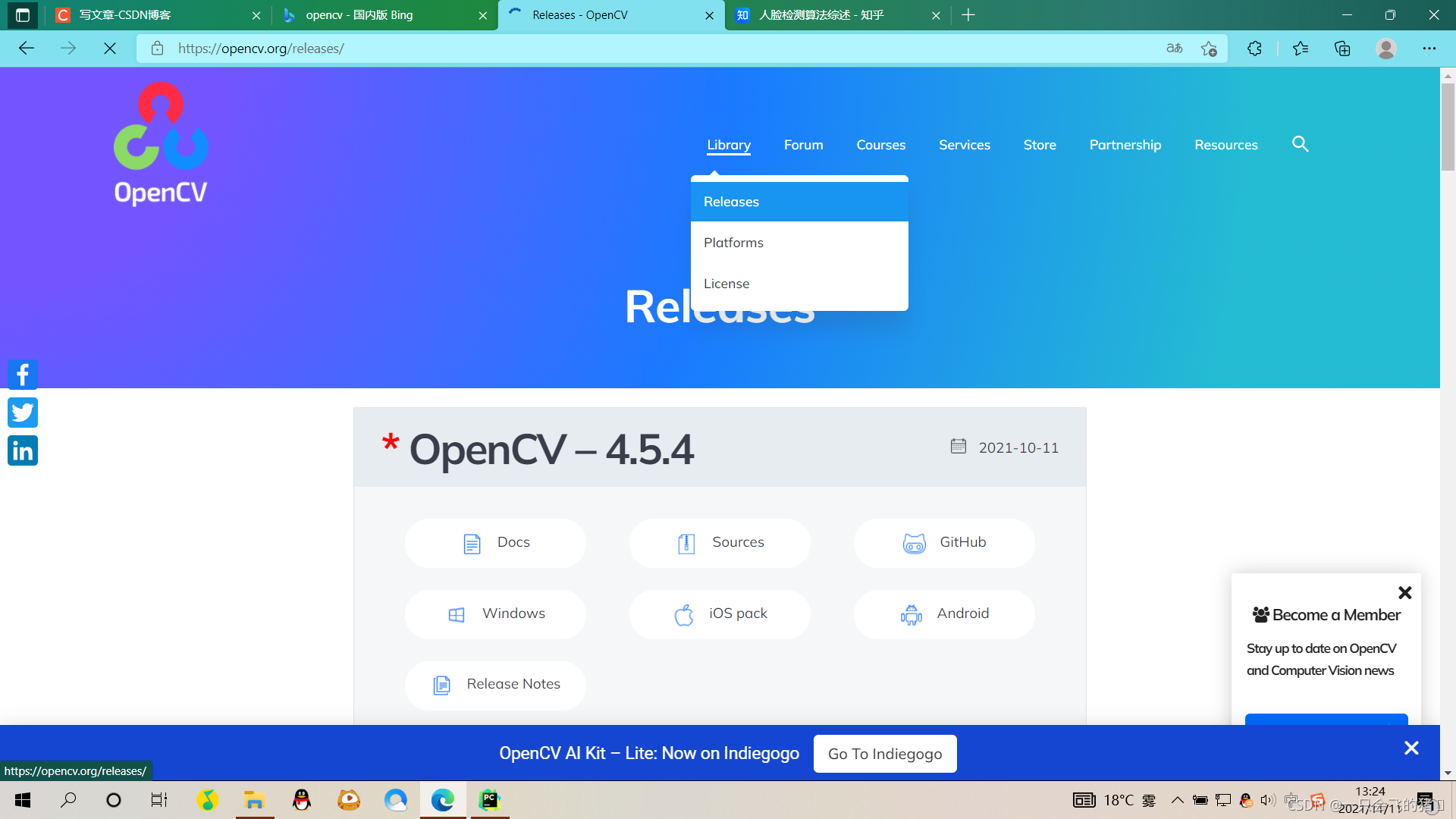Open the site search magnifier icon
1456x819 pixels.
1300,144
